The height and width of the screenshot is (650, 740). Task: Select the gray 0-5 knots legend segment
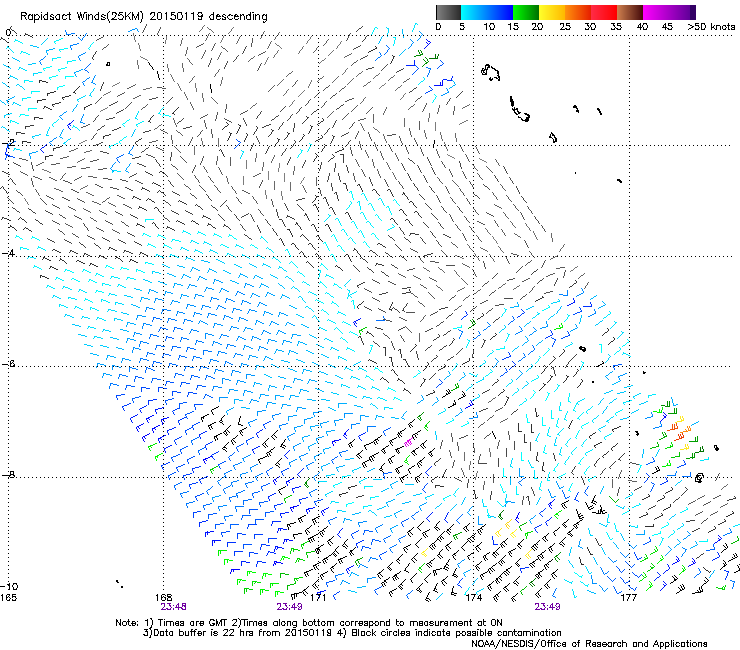(448, 12)
